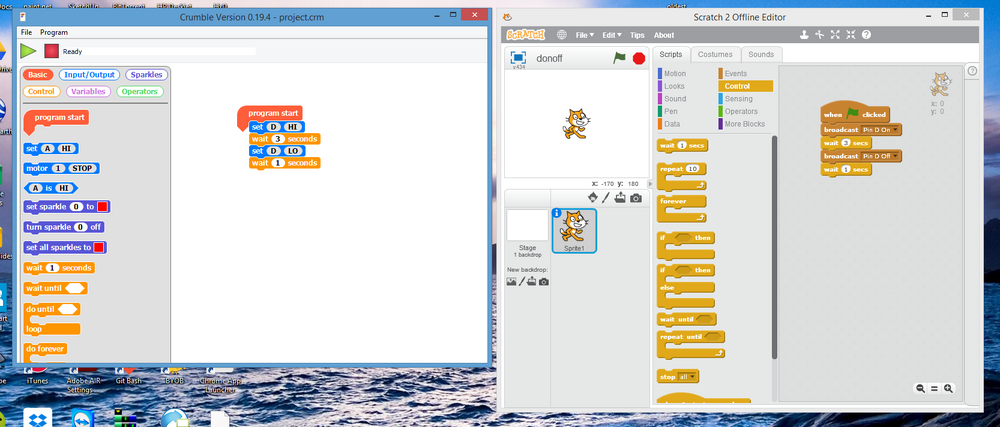Switch to the Sounds tab
The image size is (1000, 427).
pos(761,55)
